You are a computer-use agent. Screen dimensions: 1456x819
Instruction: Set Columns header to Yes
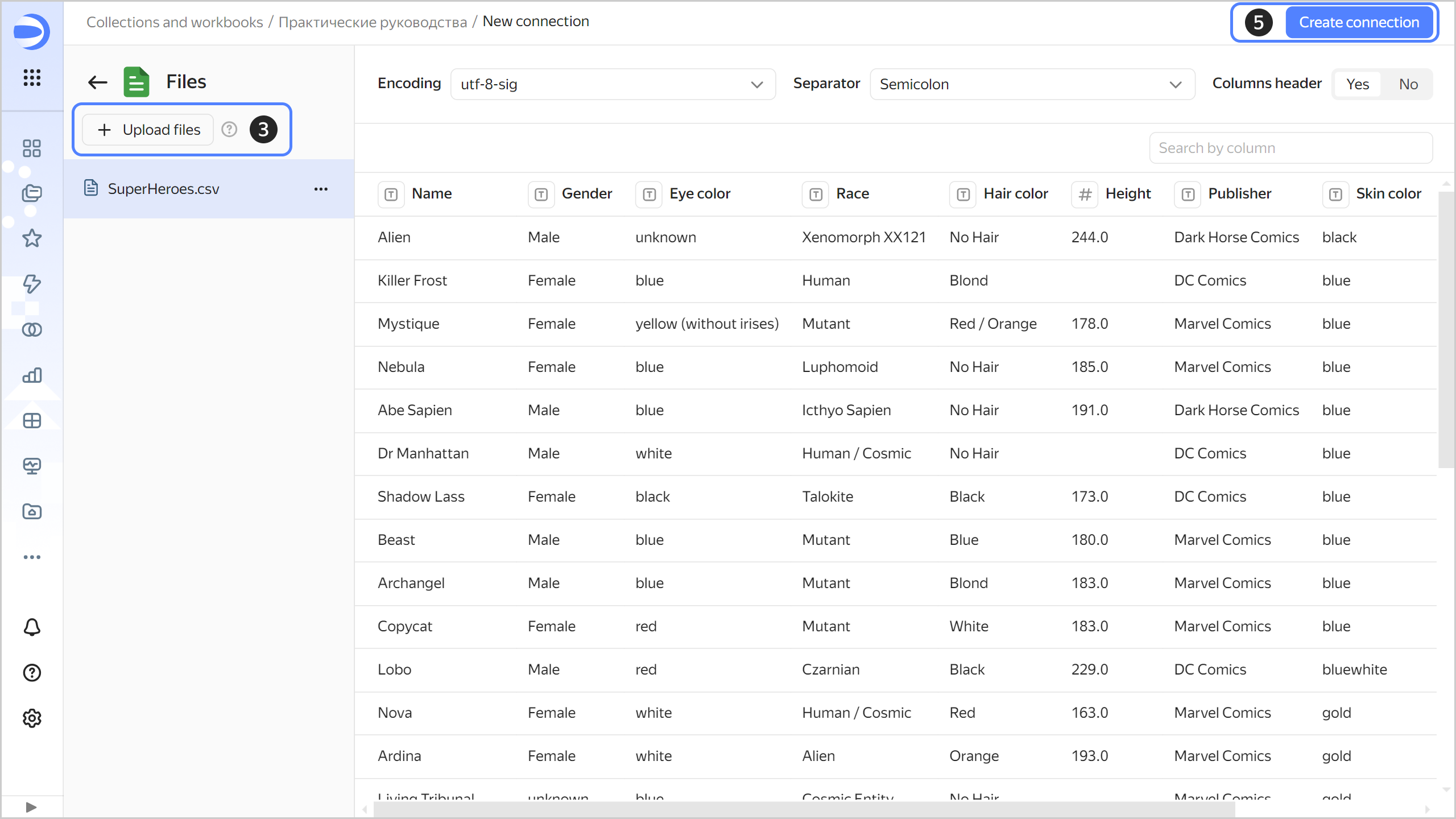[x=1358, y=84]
